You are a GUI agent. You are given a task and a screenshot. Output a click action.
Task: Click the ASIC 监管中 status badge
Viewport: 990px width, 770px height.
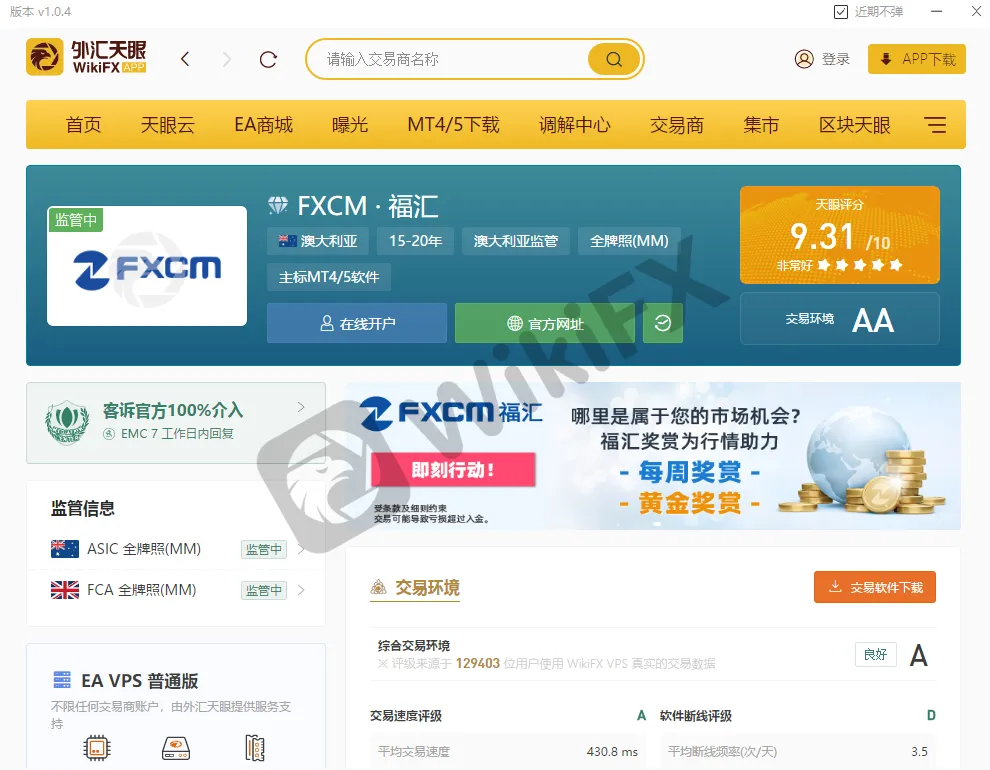pyautogui.click(x=264, y=549)
